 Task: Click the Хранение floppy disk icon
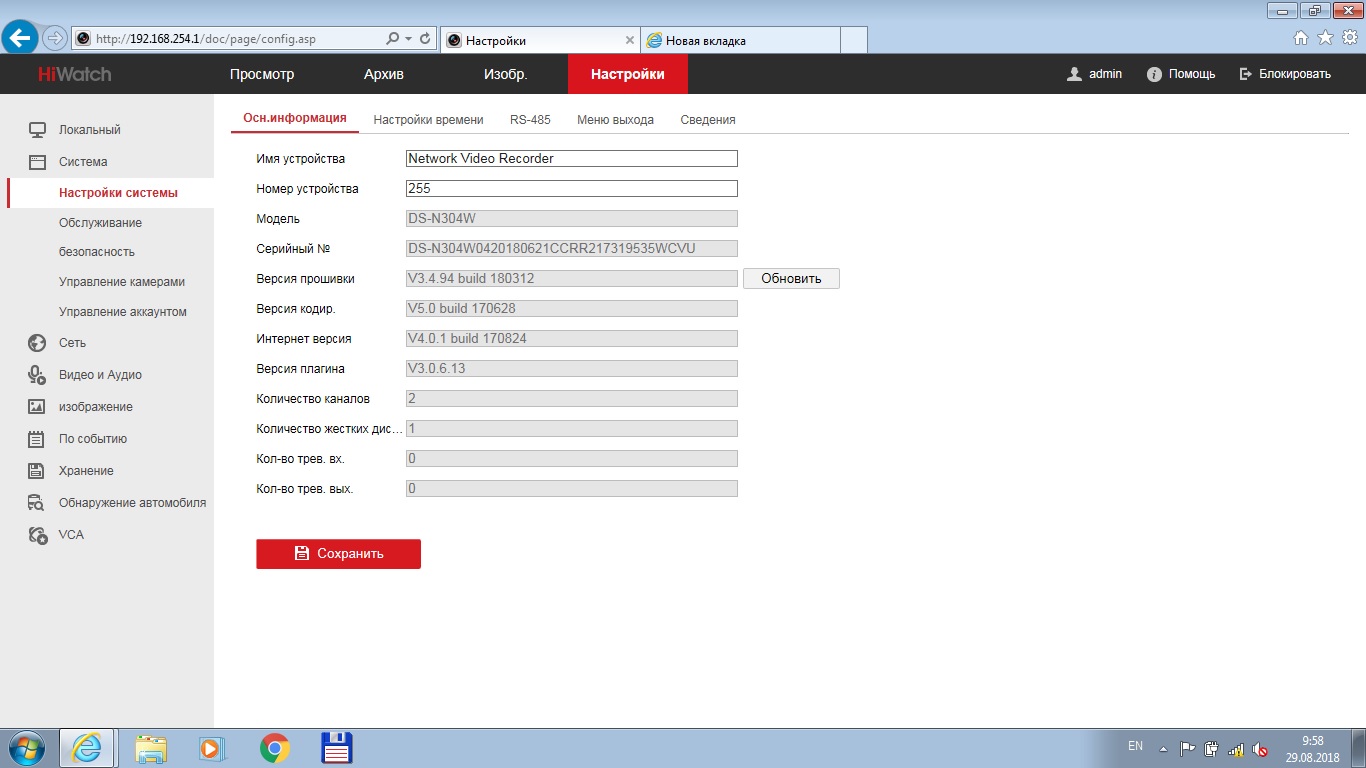coord(38,471)
